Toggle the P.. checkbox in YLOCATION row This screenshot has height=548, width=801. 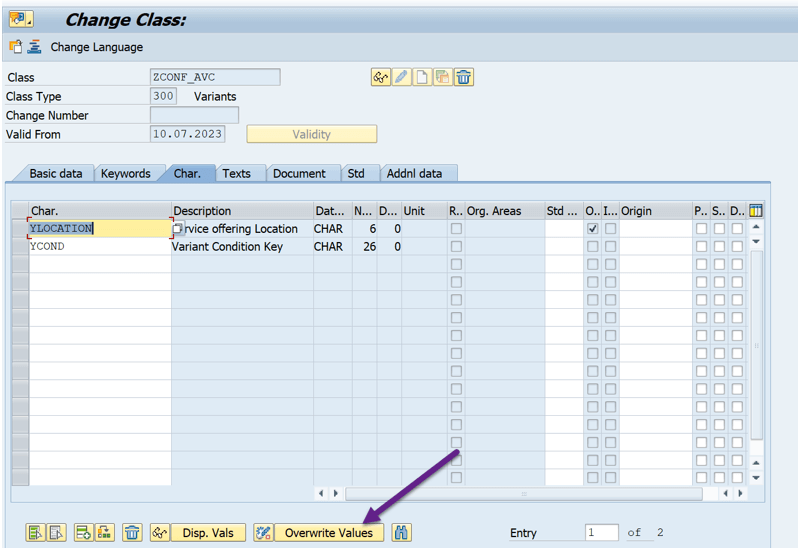[x=701, y=228]
